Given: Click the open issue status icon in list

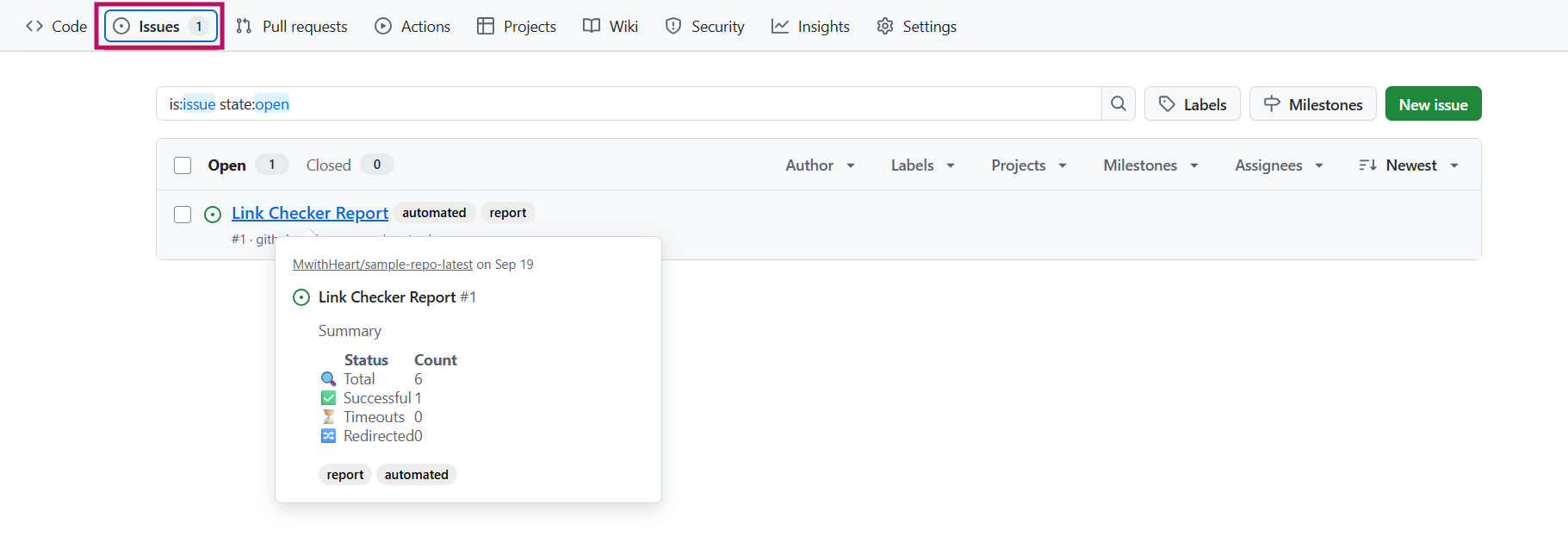Looking at the screenshot, I should pos(213,215).
